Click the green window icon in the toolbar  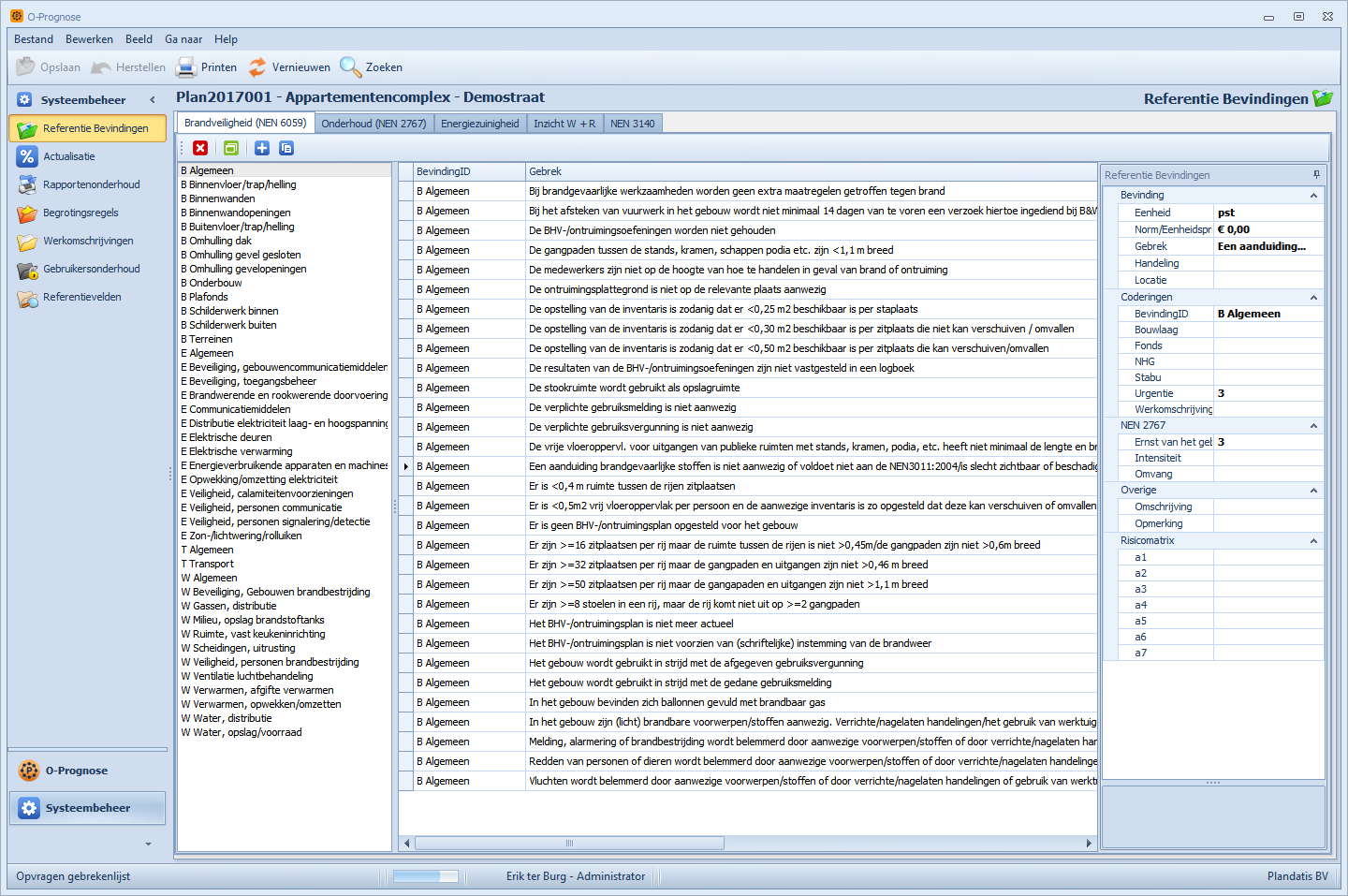pos(231,148)
